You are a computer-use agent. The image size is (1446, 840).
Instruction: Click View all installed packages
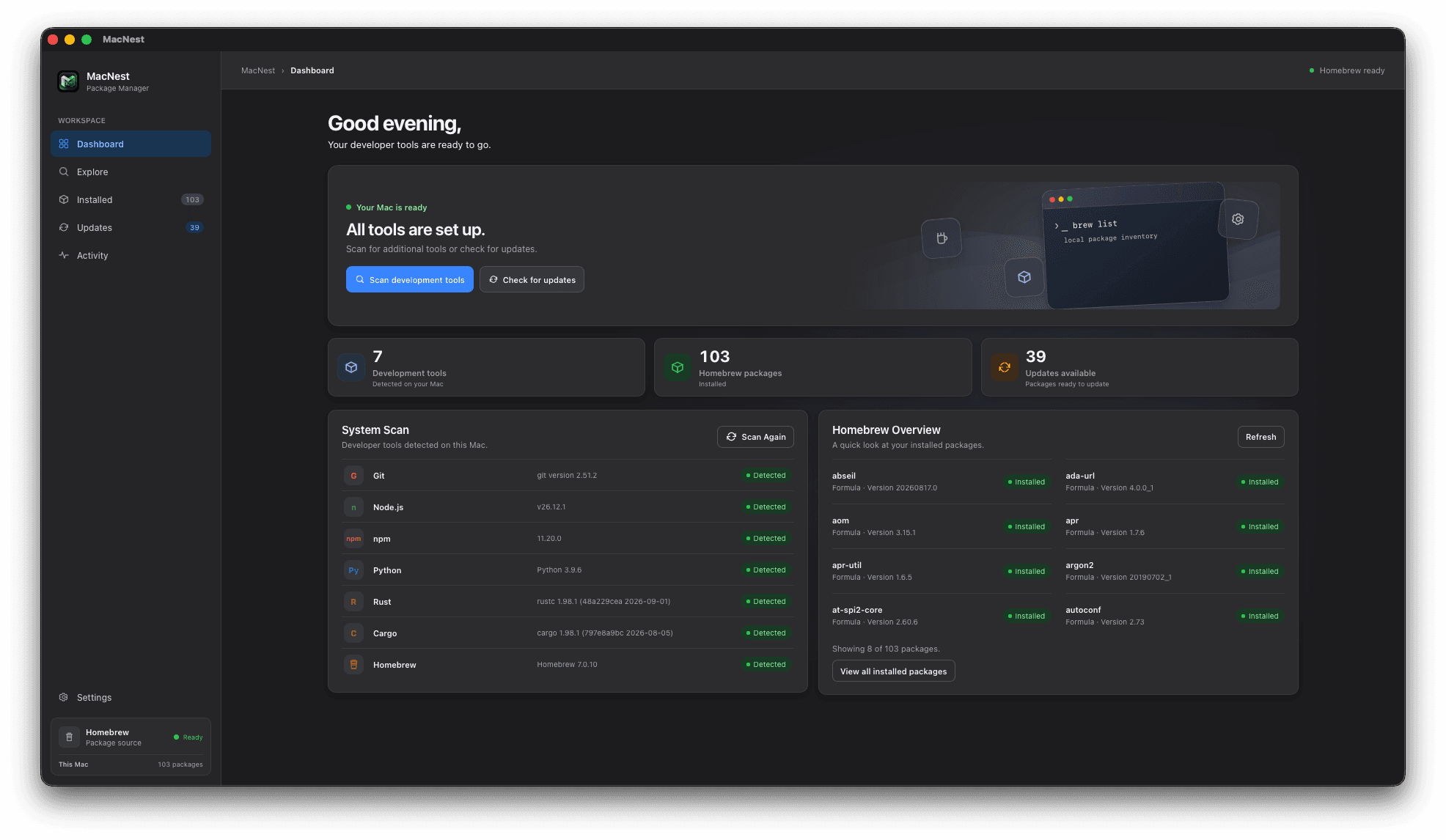coord(893,671)
